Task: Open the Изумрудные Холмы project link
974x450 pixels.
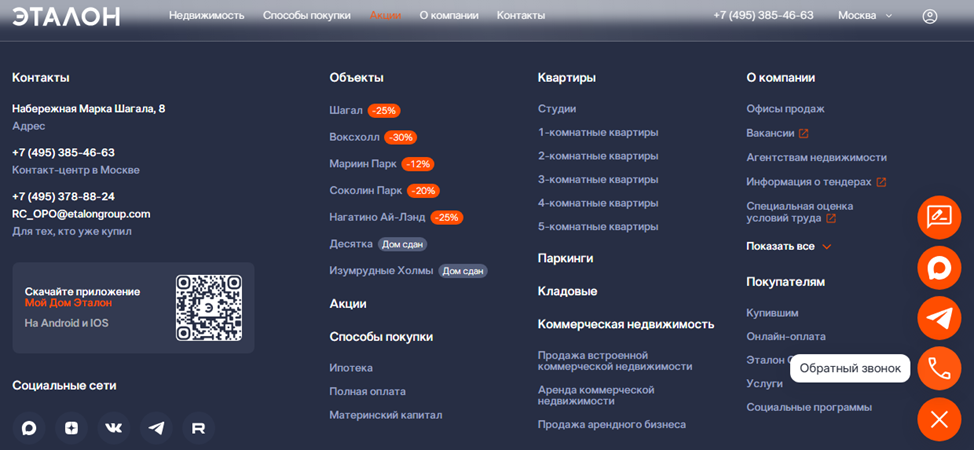Action: 381,270
